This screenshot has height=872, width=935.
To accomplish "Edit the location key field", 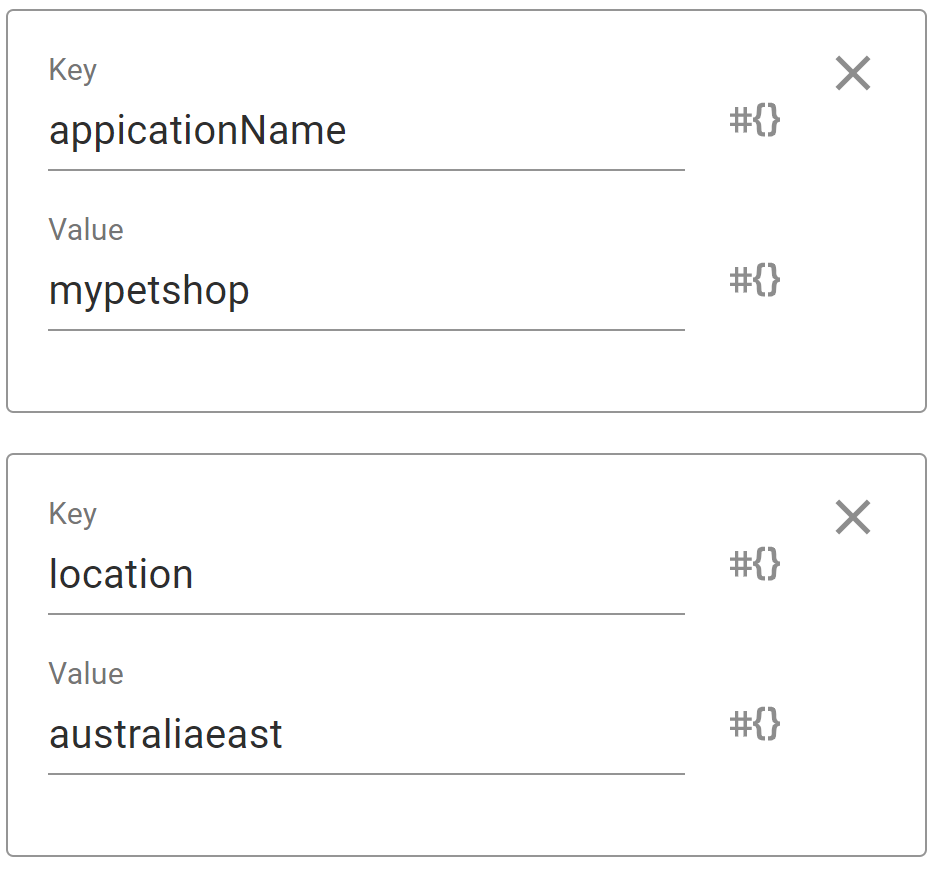I will 366,574.
